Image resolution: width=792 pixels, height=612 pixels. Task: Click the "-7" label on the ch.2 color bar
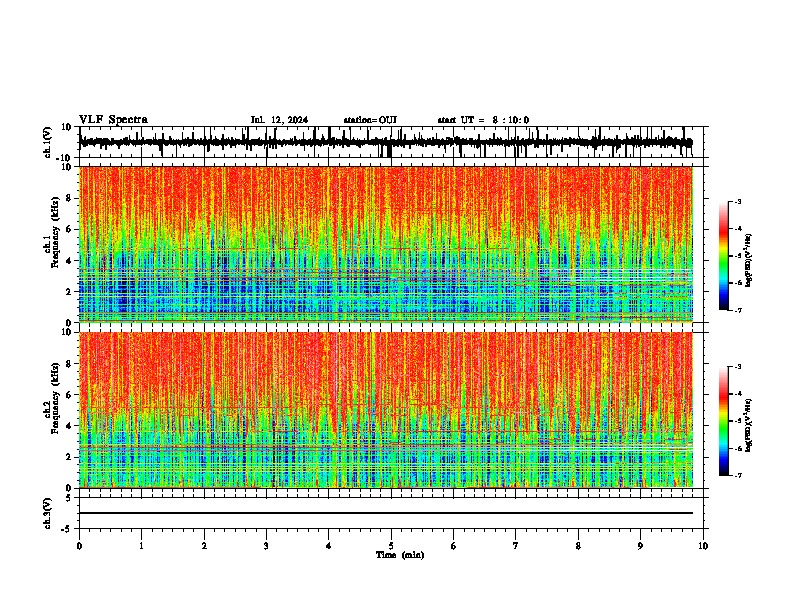coord(737,475)
